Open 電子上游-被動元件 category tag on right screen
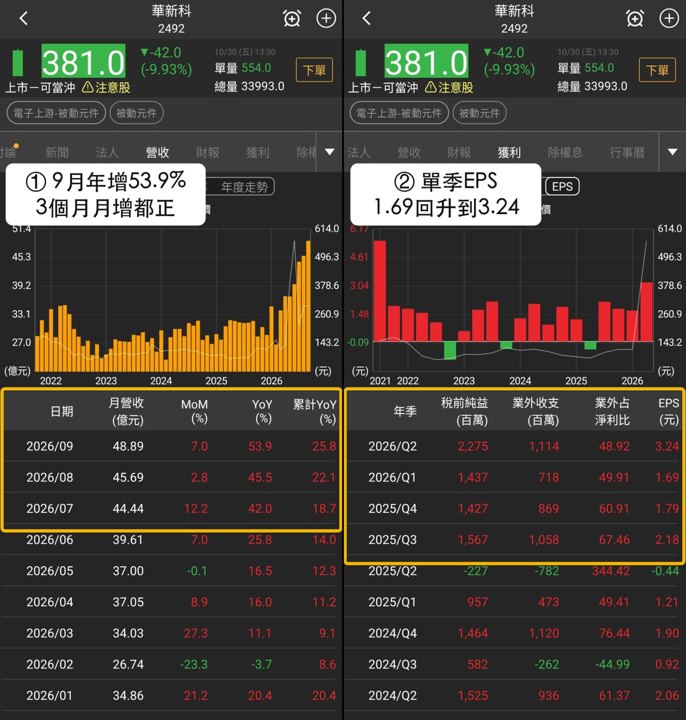Screen dimensions: 686x720 click(x=399, y=113)
